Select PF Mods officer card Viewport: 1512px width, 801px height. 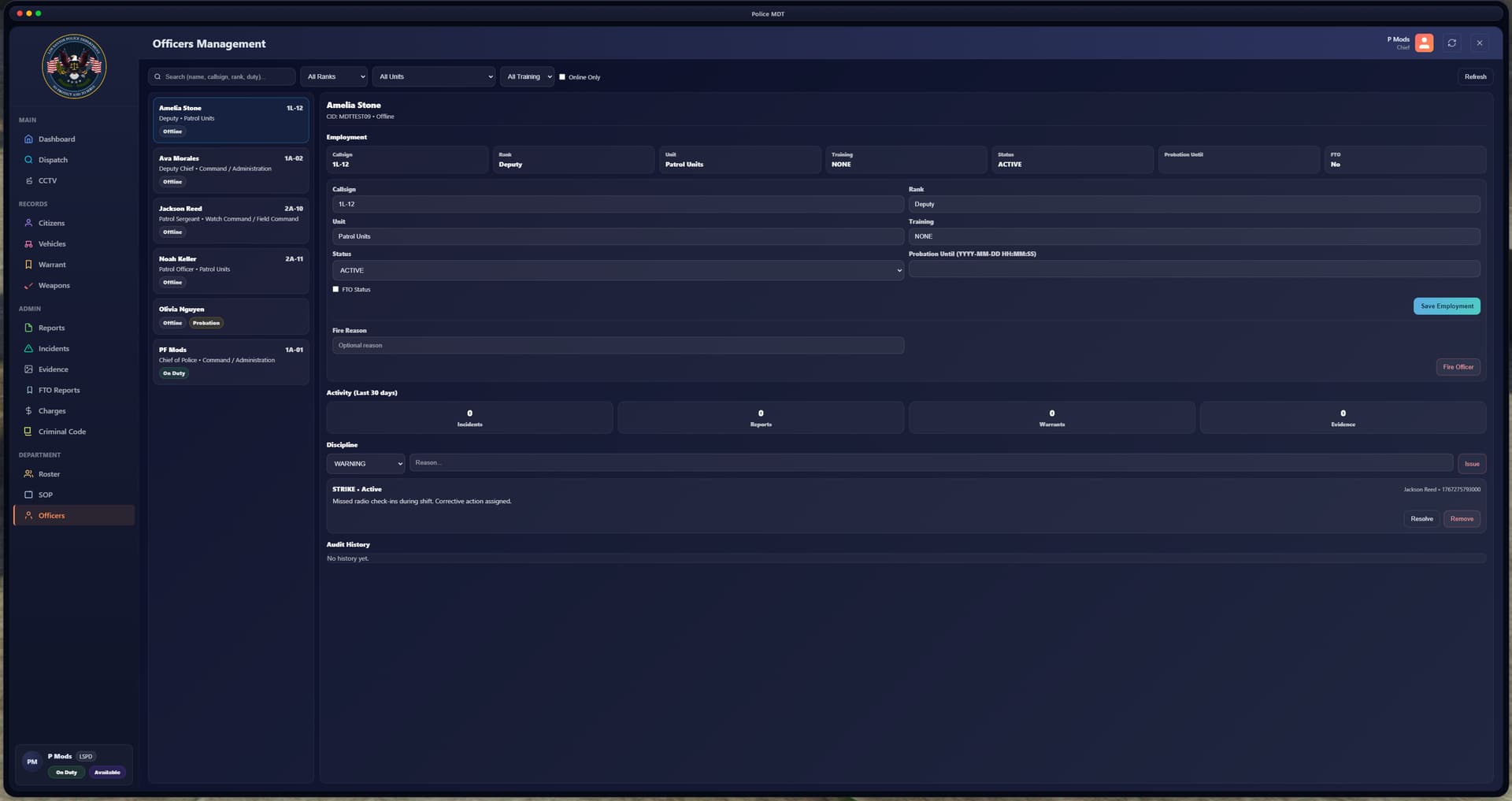(231, 362)
